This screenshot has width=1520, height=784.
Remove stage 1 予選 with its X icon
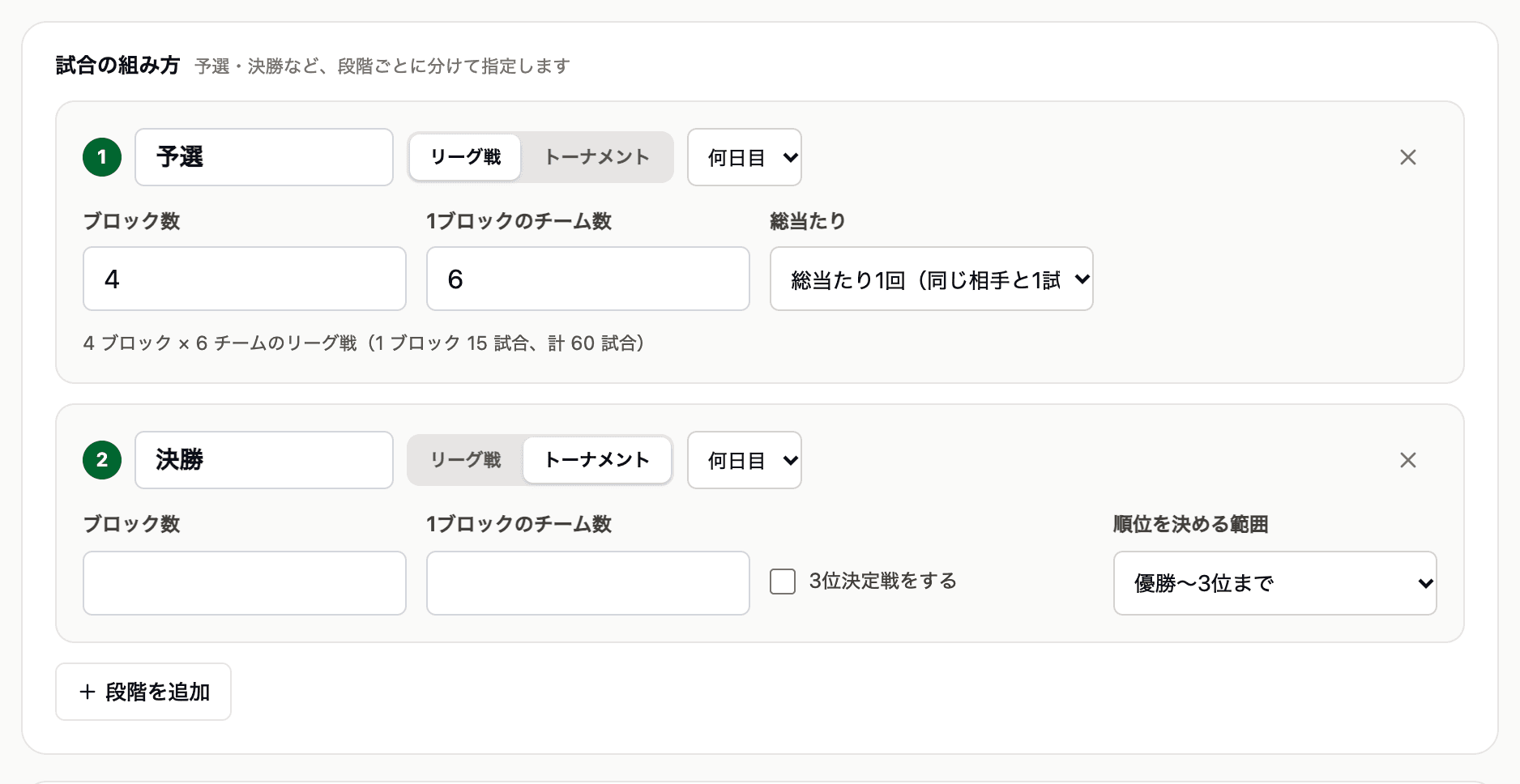point(1408,157)
